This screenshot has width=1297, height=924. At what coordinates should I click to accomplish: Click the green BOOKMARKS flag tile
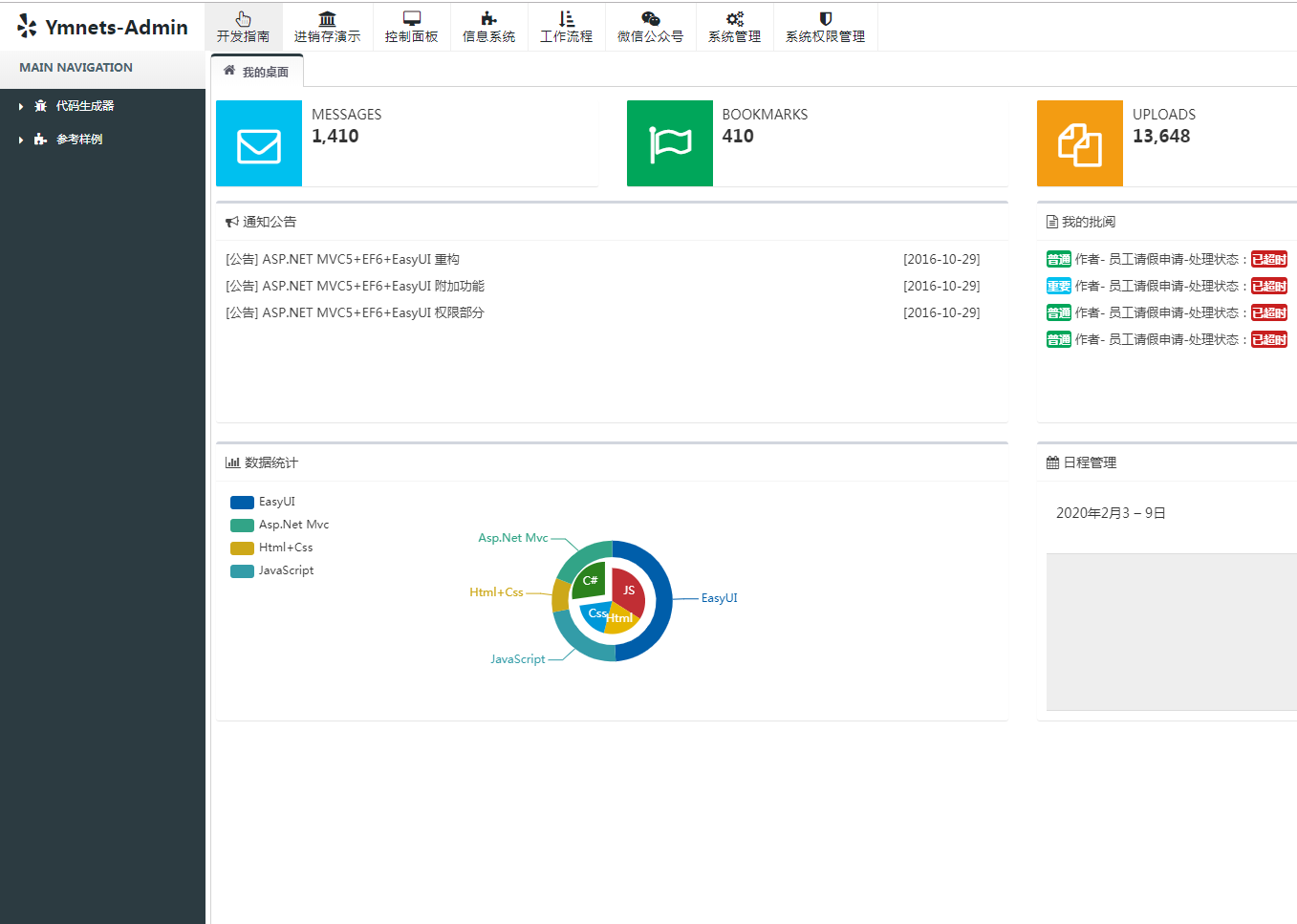coord(670,143)
